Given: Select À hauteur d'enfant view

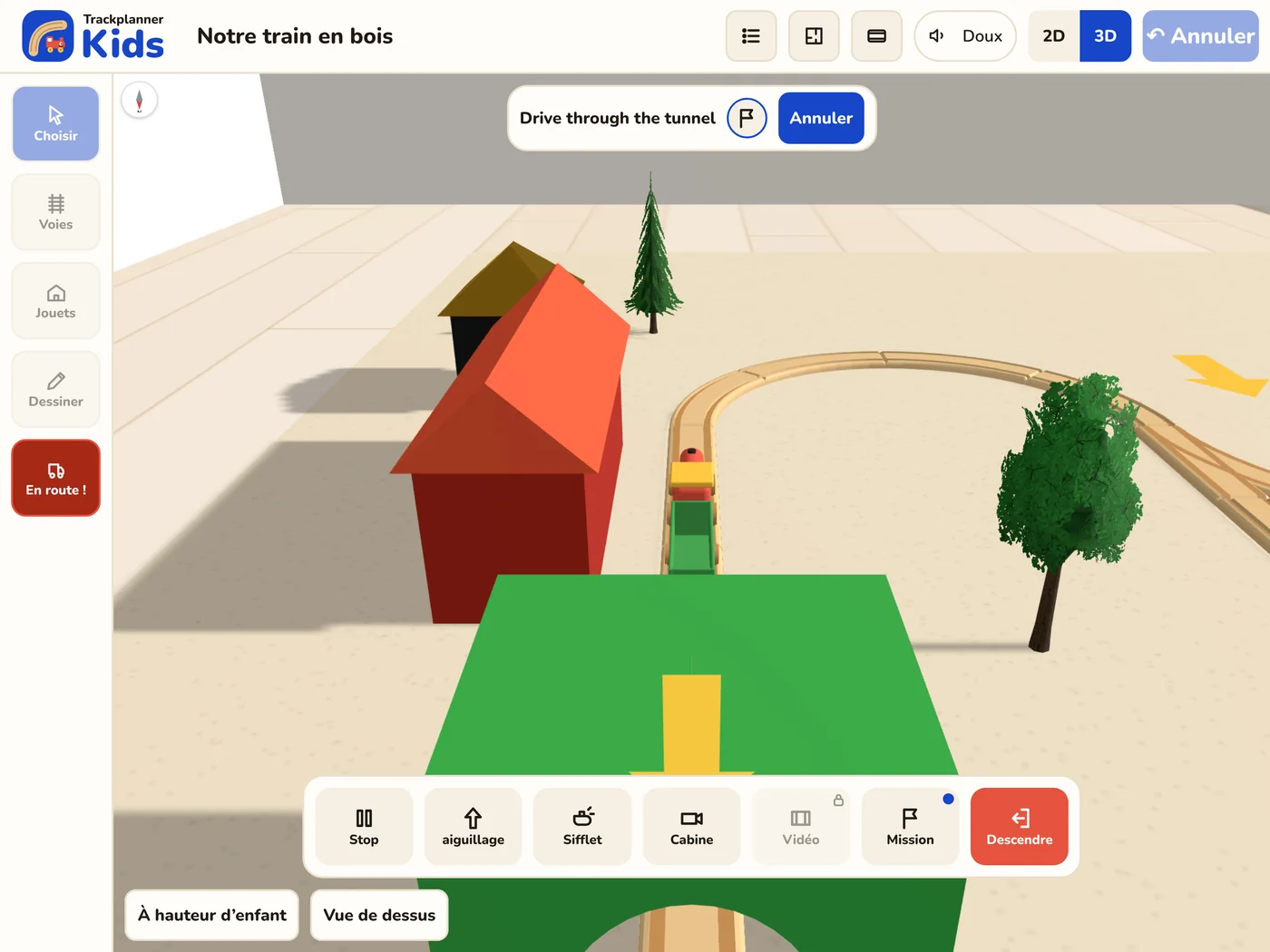Looking at the screenshot, I should pos(212,915).
